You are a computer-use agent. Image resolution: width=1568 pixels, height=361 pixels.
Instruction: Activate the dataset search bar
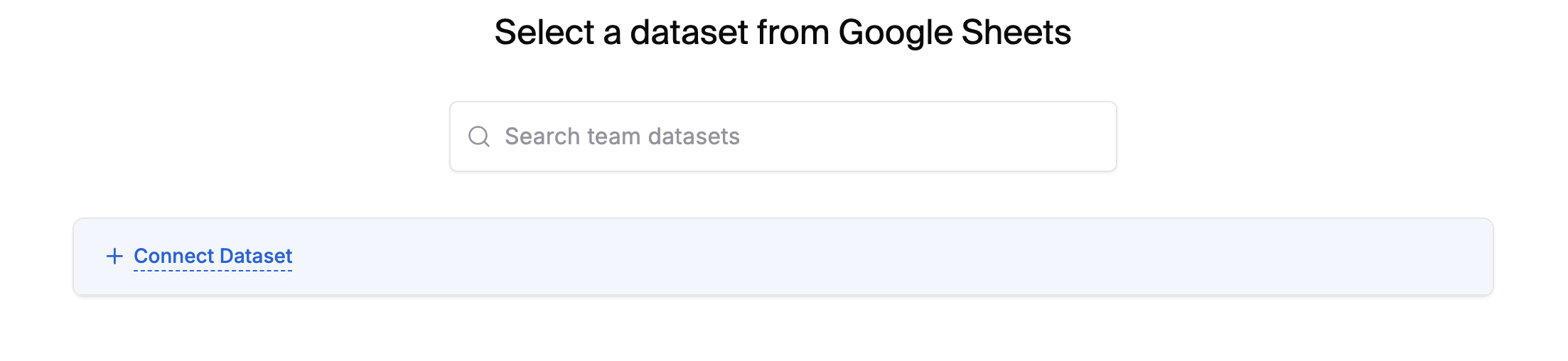point(782,136)
